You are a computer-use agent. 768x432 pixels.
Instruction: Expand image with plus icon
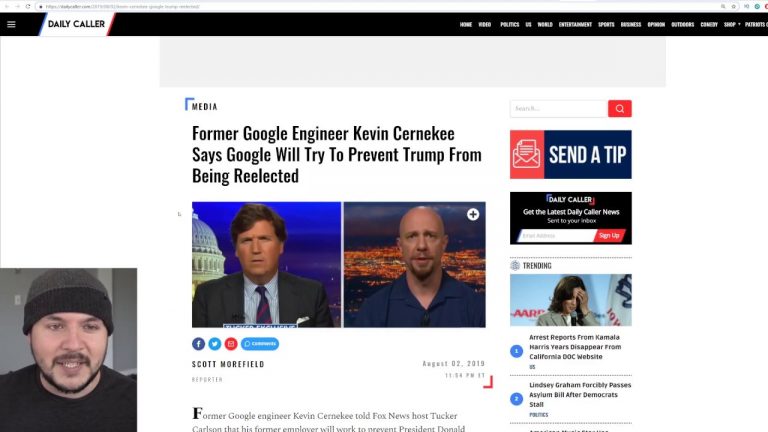[473, 215]
